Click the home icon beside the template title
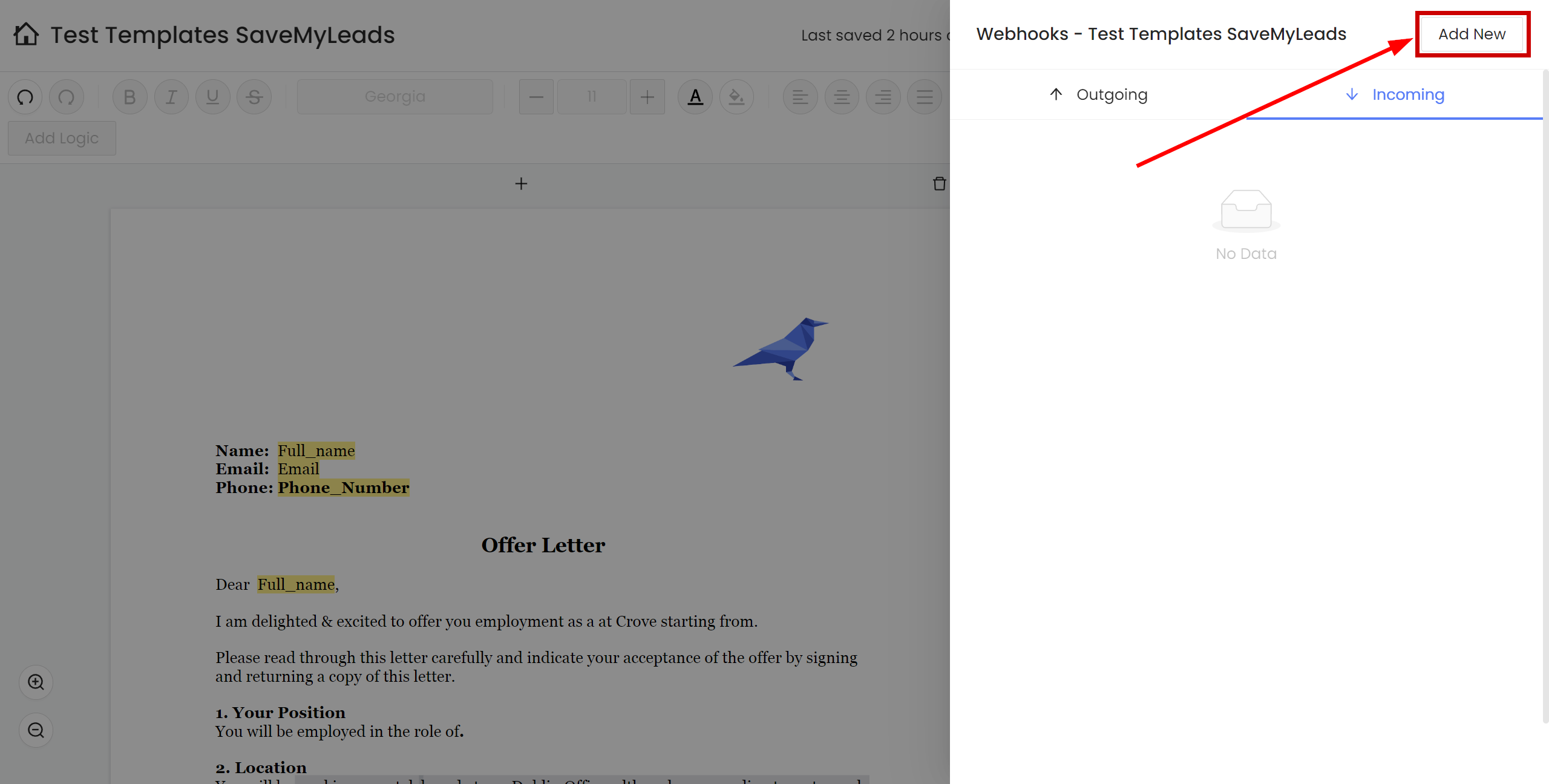This screenshot has width=1549, height=784. pyautogui.click(x=26, y=34)
